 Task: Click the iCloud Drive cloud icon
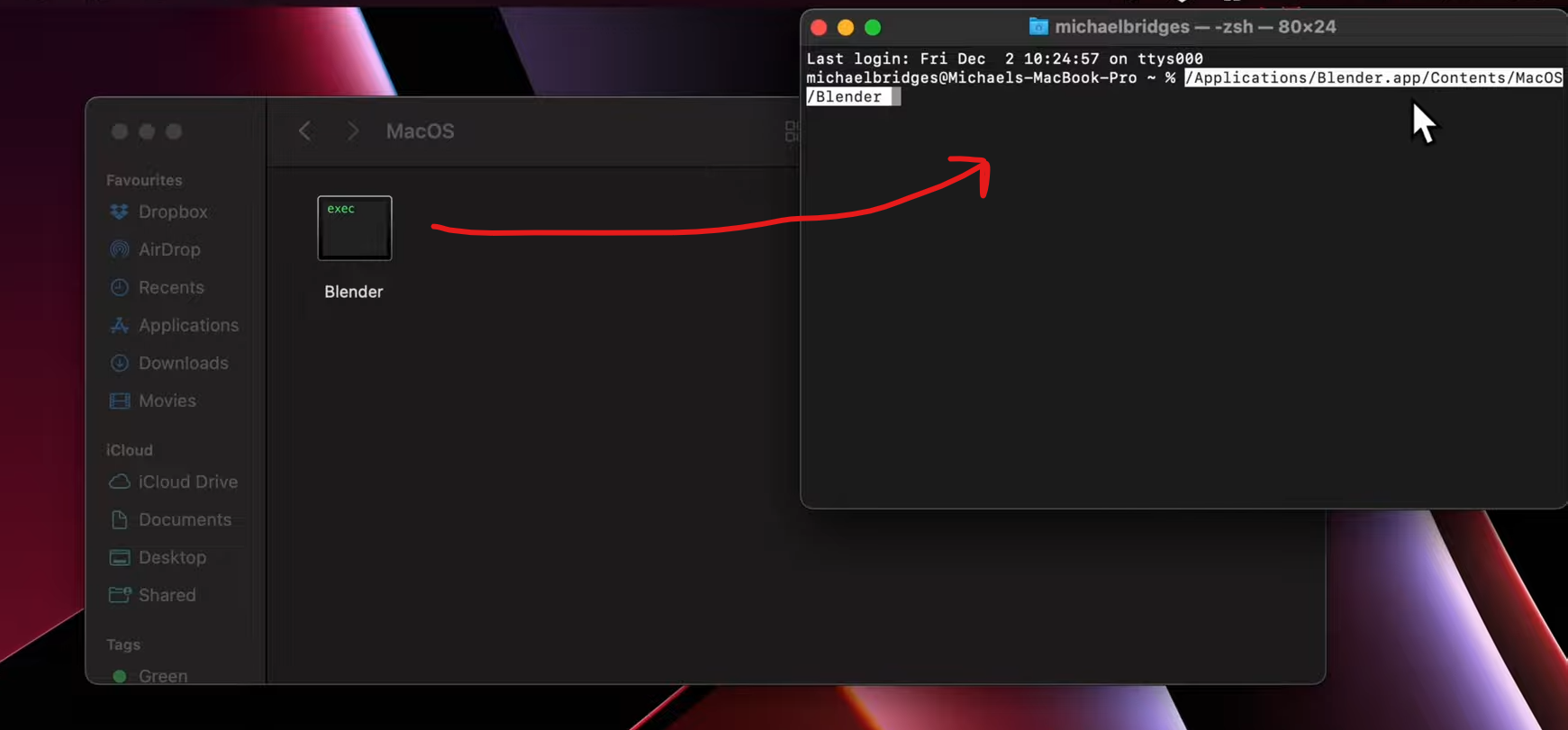[119, 482]
